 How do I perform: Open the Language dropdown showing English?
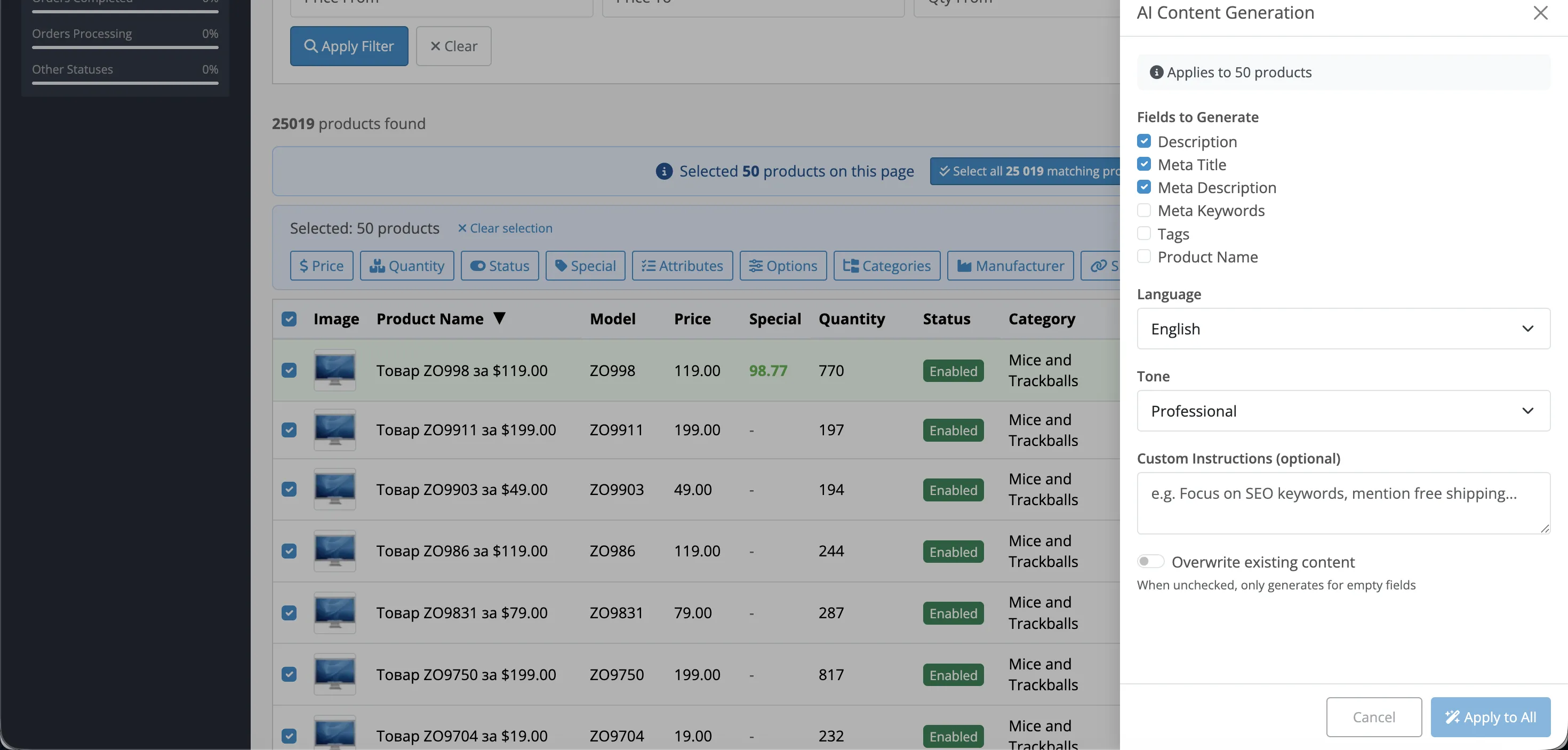point(1343,329)
